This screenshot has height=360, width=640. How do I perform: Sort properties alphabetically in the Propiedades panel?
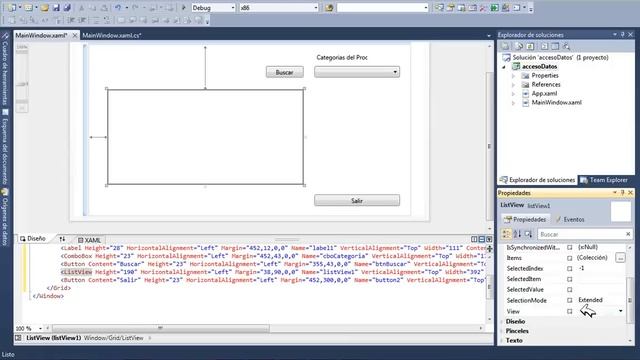pos(518,234)
